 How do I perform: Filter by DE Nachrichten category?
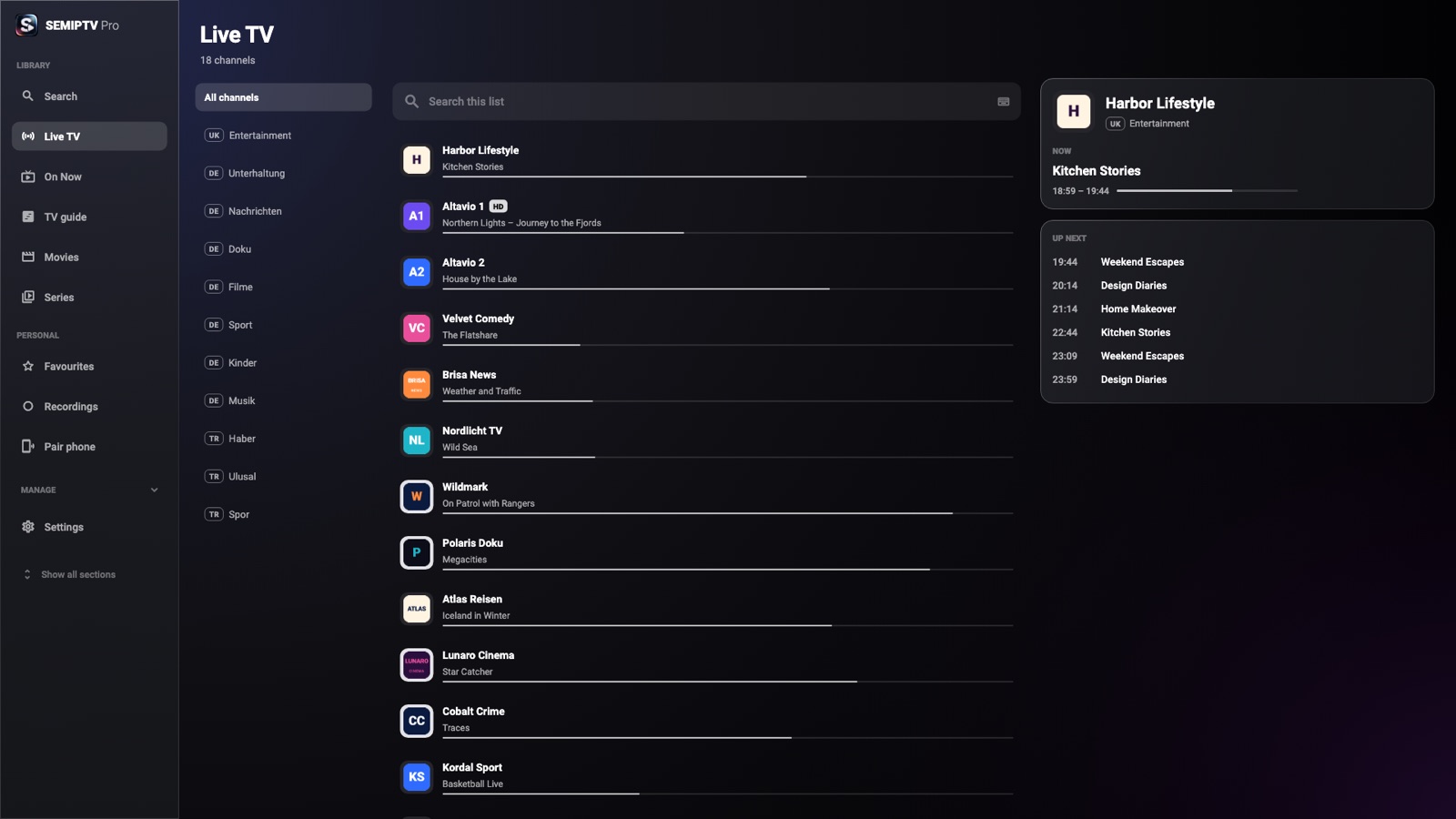(x=283, y=211)
